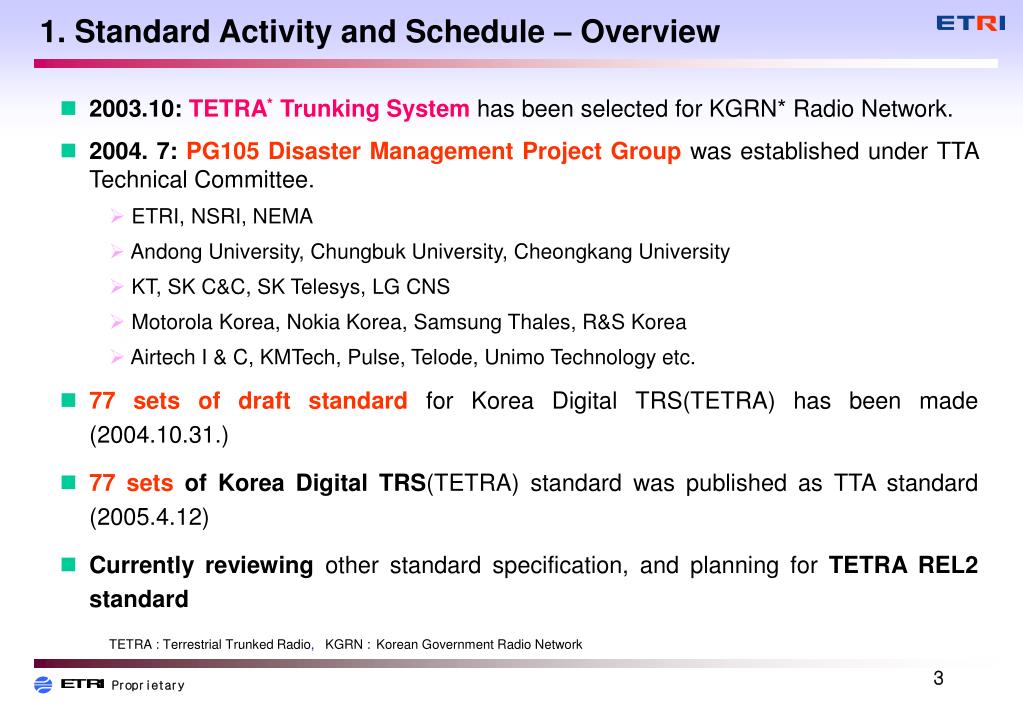
Task: Click the '2004. 7:' date label
Action: [x=134, y=151]
